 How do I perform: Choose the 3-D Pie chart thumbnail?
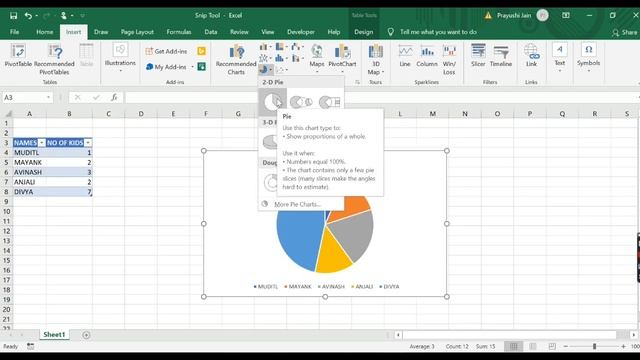(269, 142)
